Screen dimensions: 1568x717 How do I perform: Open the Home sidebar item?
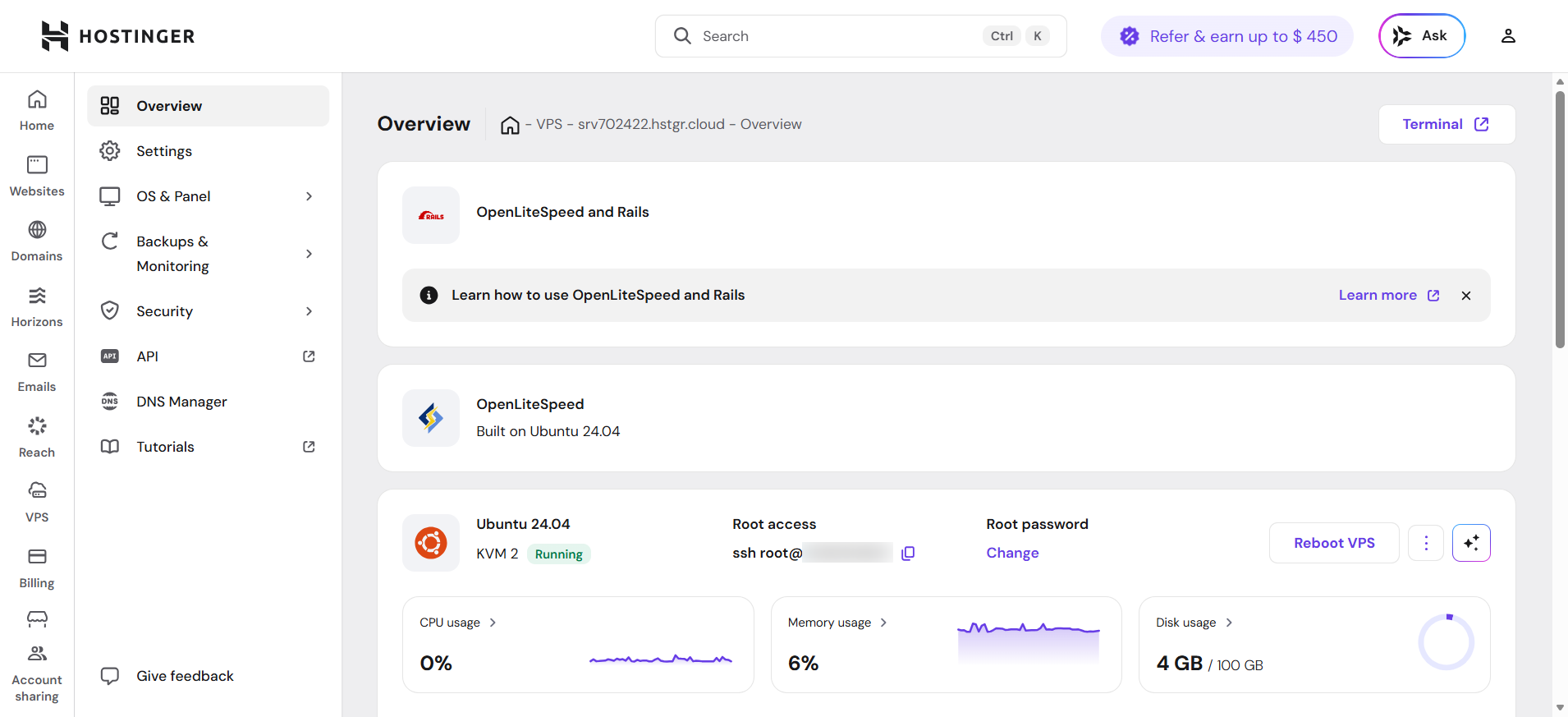tap(37, 110)
